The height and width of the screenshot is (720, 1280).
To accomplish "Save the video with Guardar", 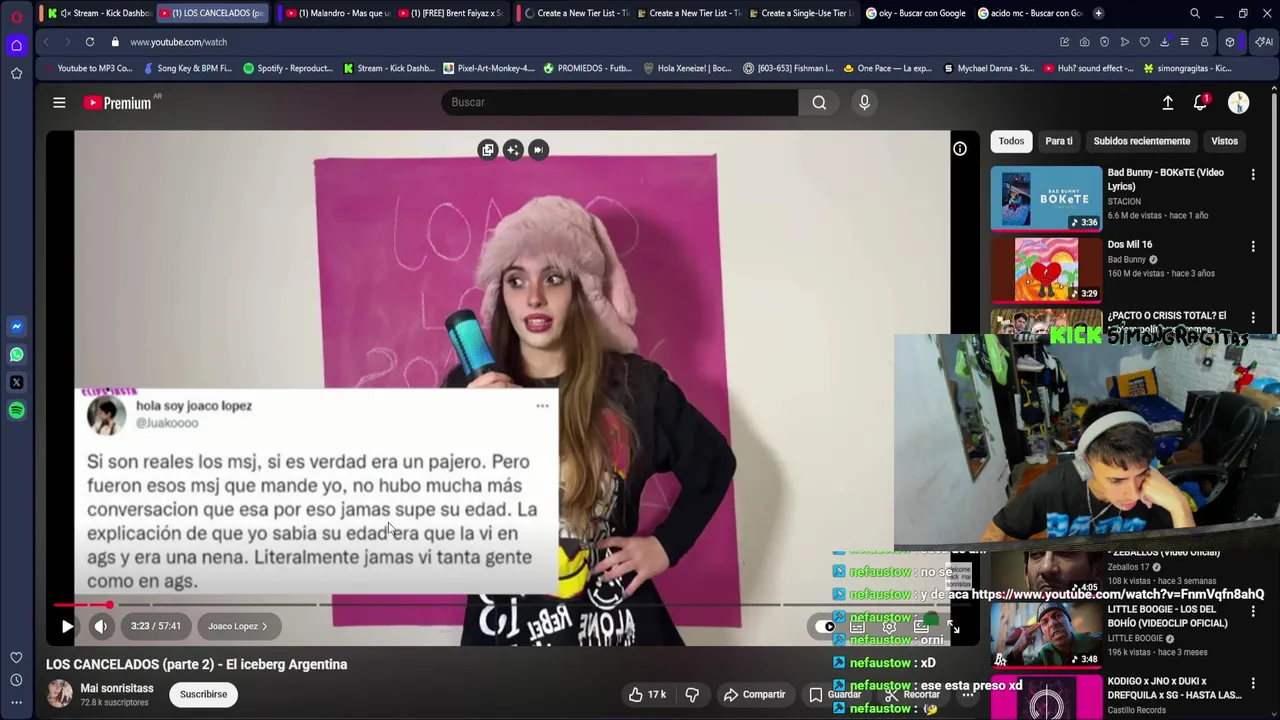I will pos(836,694).
